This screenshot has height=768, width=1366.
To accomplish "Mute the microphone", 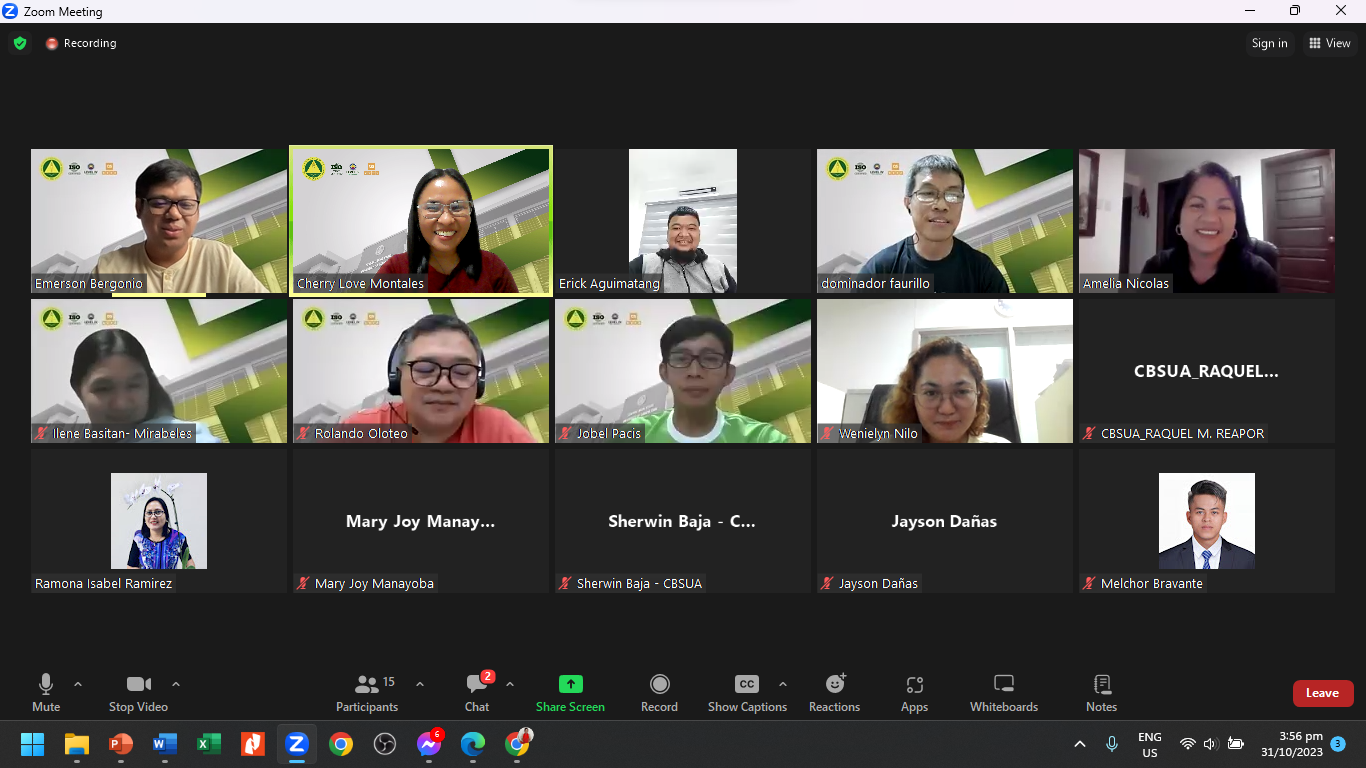I will click(x=46, y=693).
